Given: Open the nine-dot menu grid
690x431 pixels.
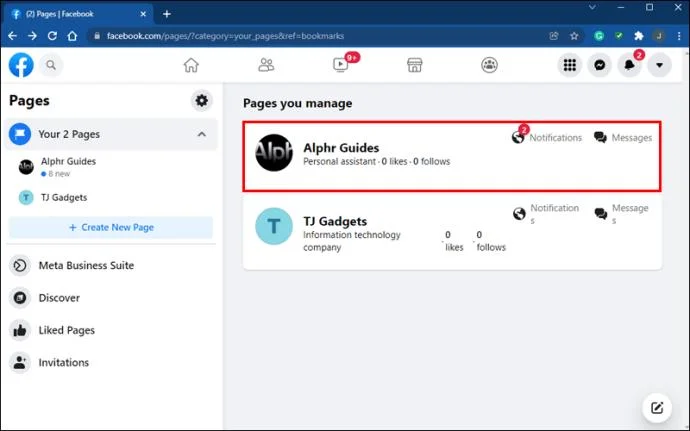Looking at the screenshot, I should [570, 65].
